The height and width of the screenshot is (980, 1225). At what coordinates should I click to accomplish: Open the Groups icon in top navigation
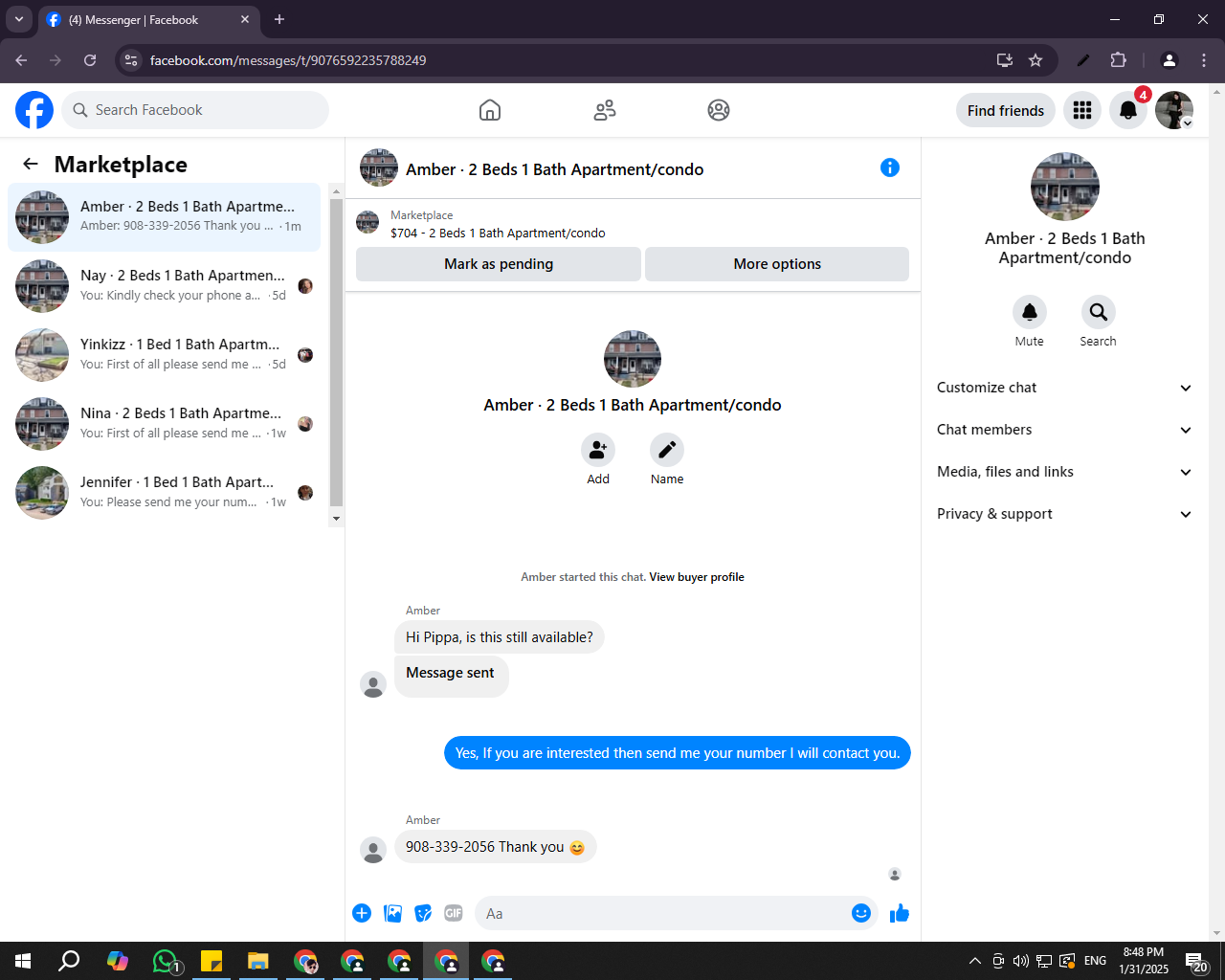point(719,110)
